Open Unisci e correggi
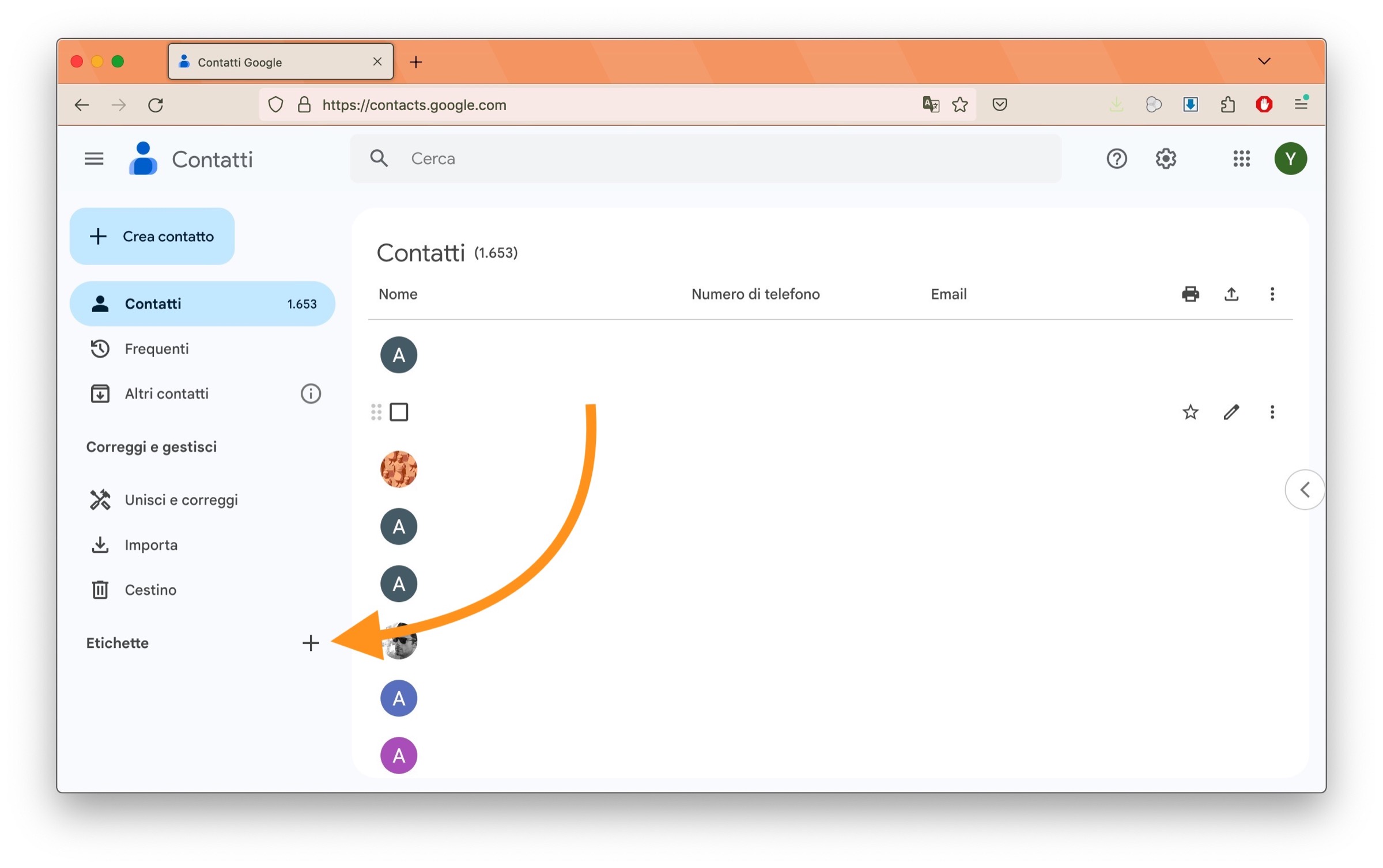 point(181,500)
